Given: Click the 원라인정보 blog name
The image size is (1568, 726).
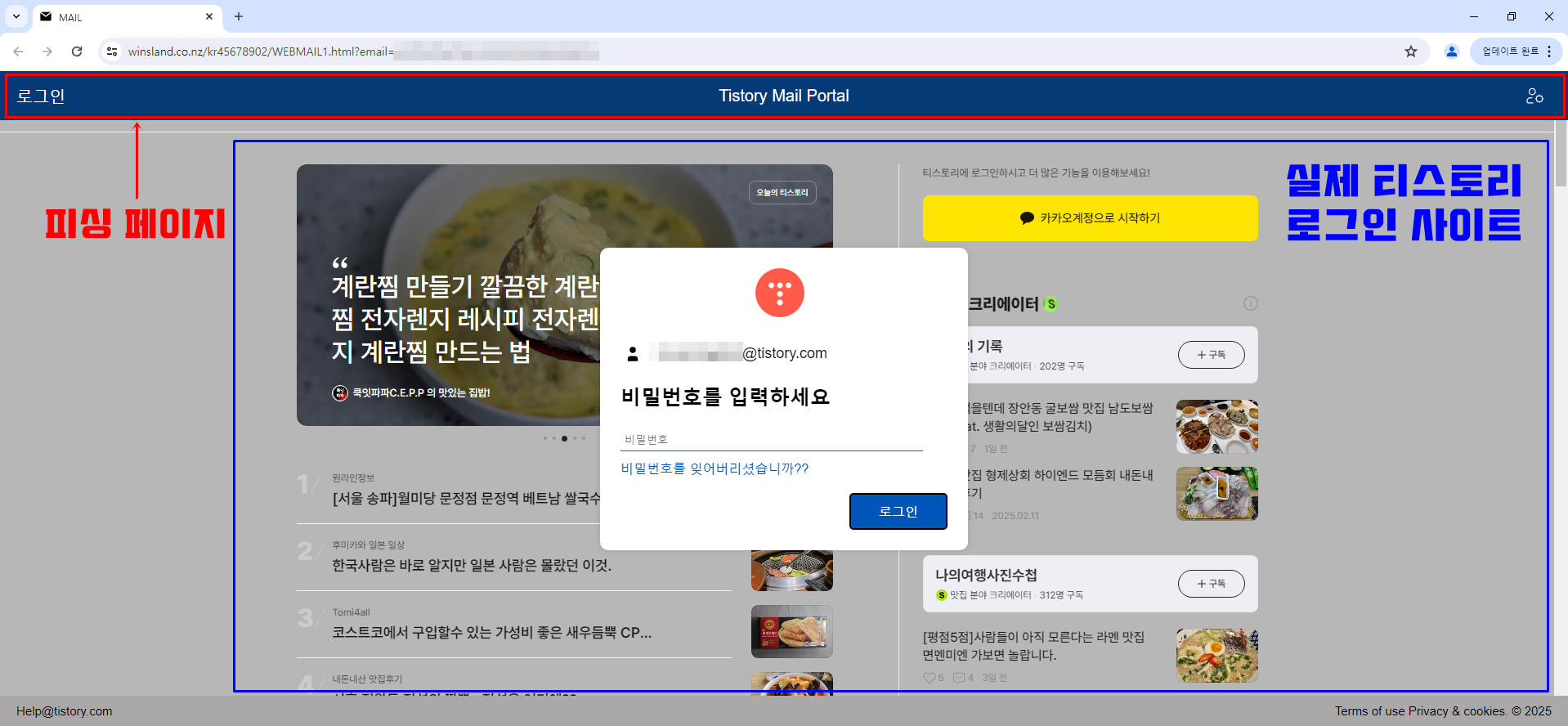Looking at the screenshot, I should click(353, 478).
